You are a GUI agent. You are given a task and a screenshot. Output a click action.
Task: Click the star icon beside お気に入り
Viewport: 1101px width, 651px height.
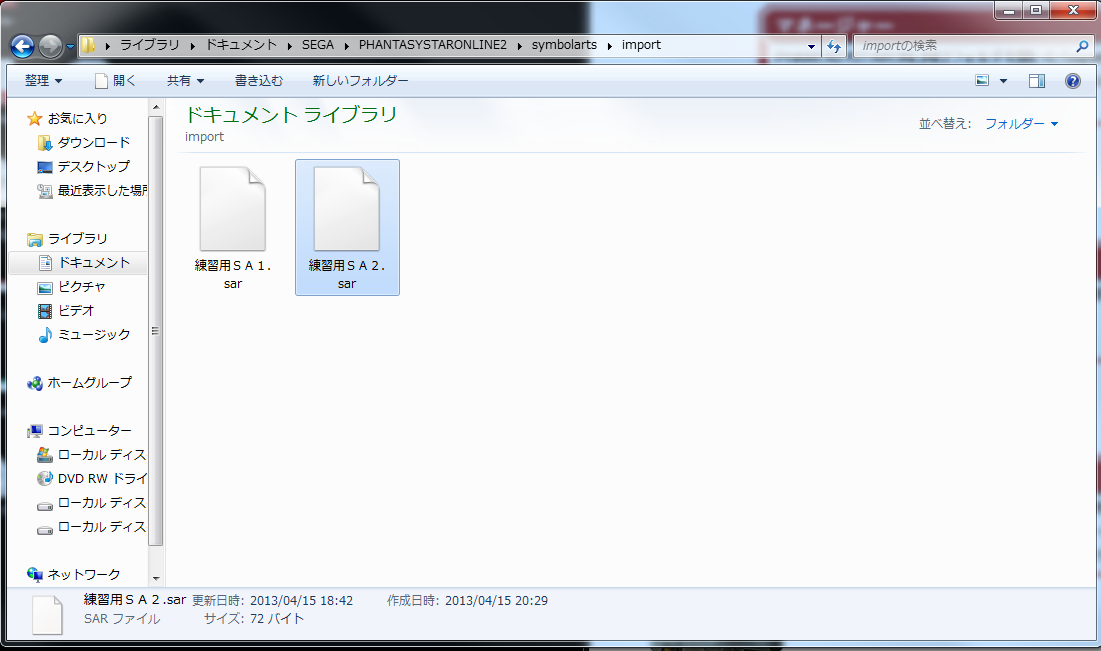(34, 119)
